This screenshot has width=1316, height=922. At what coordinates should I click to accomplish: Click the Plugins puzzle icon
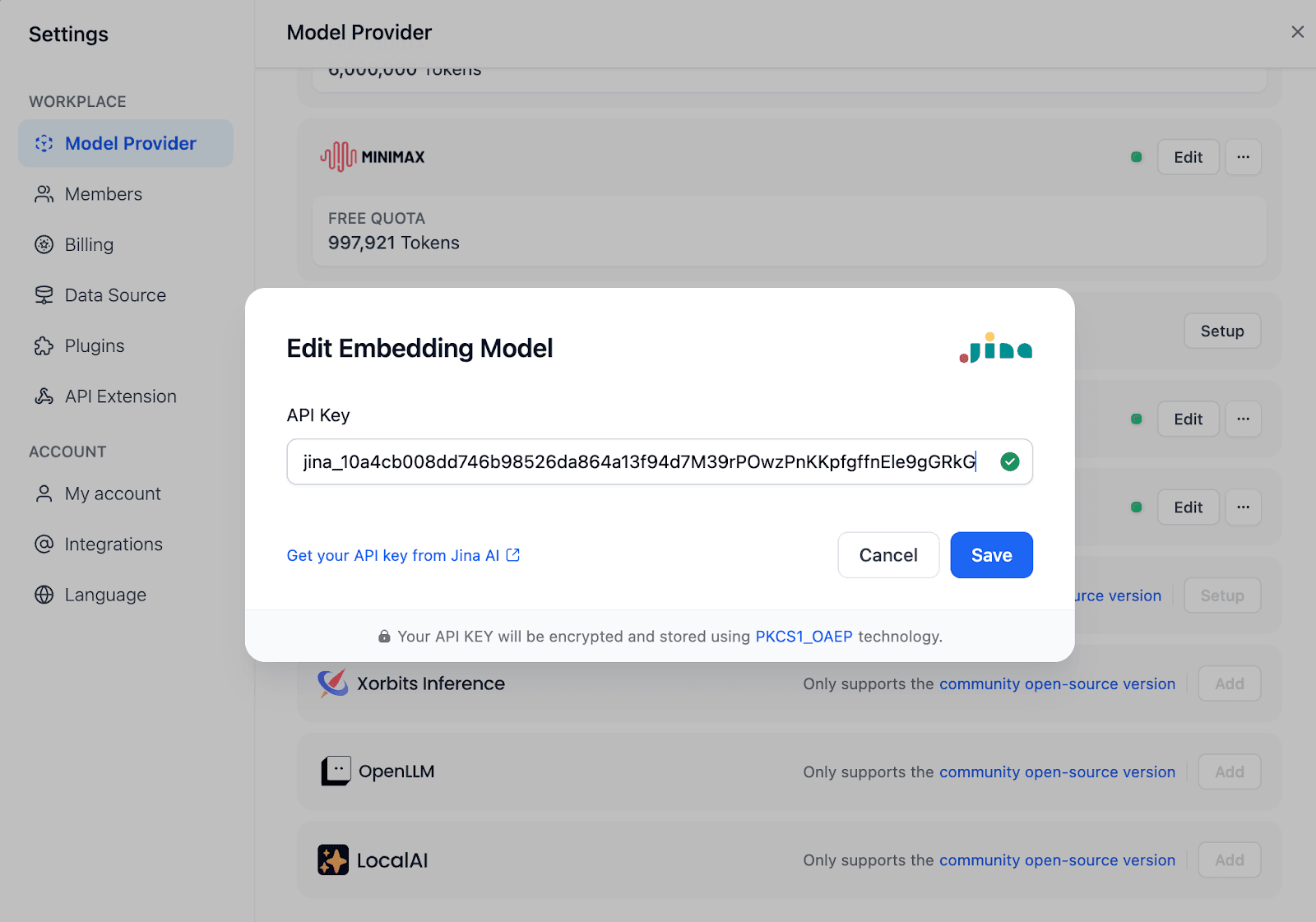[44, 346]
